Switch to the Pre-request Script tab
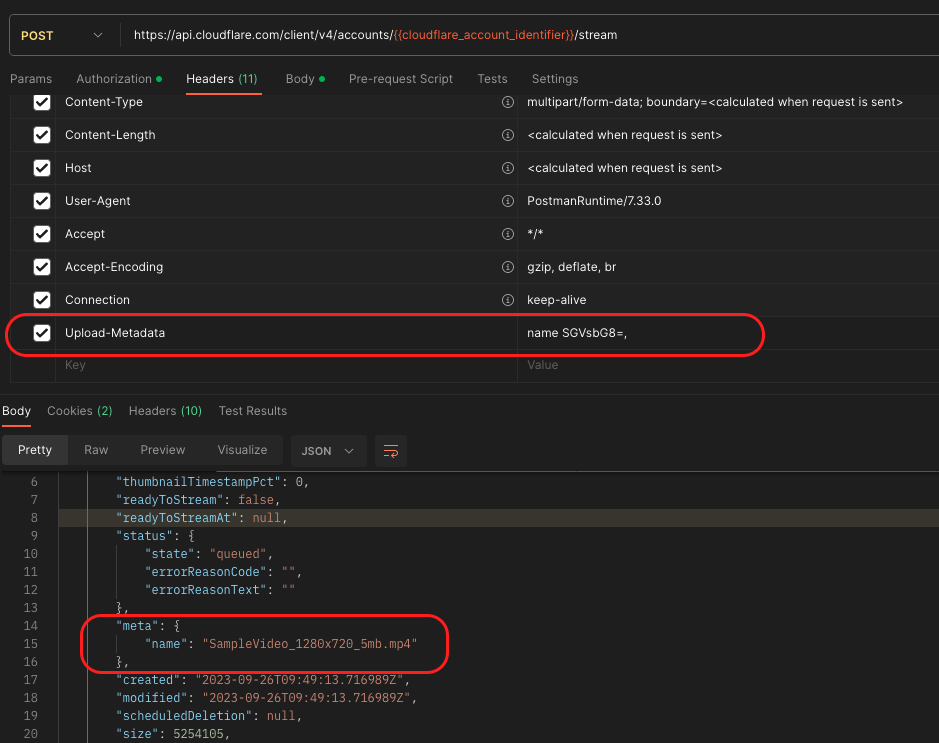Viewport: 939px width, 743px height. [400, 79]
